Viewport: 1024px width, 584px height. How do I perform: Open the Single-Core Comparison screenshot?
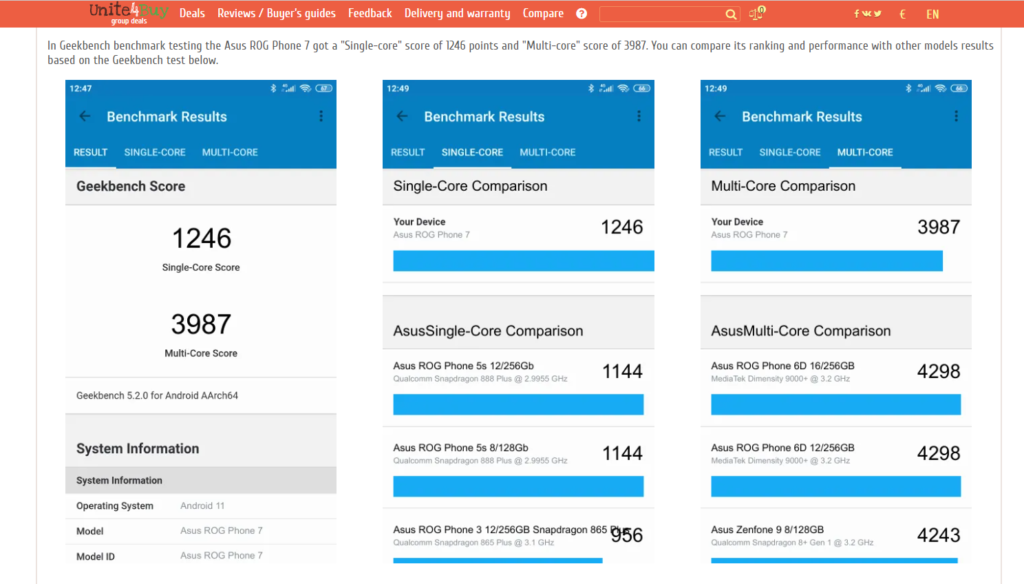point(518,321)
